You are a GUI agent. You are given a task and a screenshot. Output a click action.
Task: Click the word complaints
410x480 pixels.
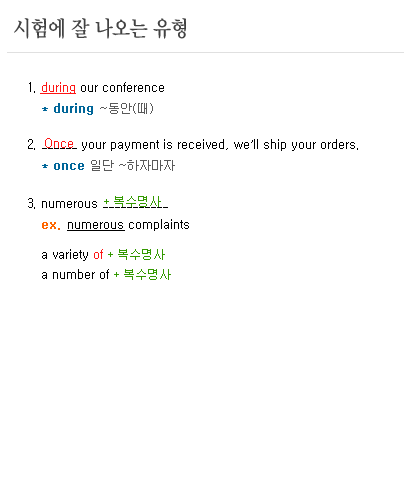pos(159,225)
